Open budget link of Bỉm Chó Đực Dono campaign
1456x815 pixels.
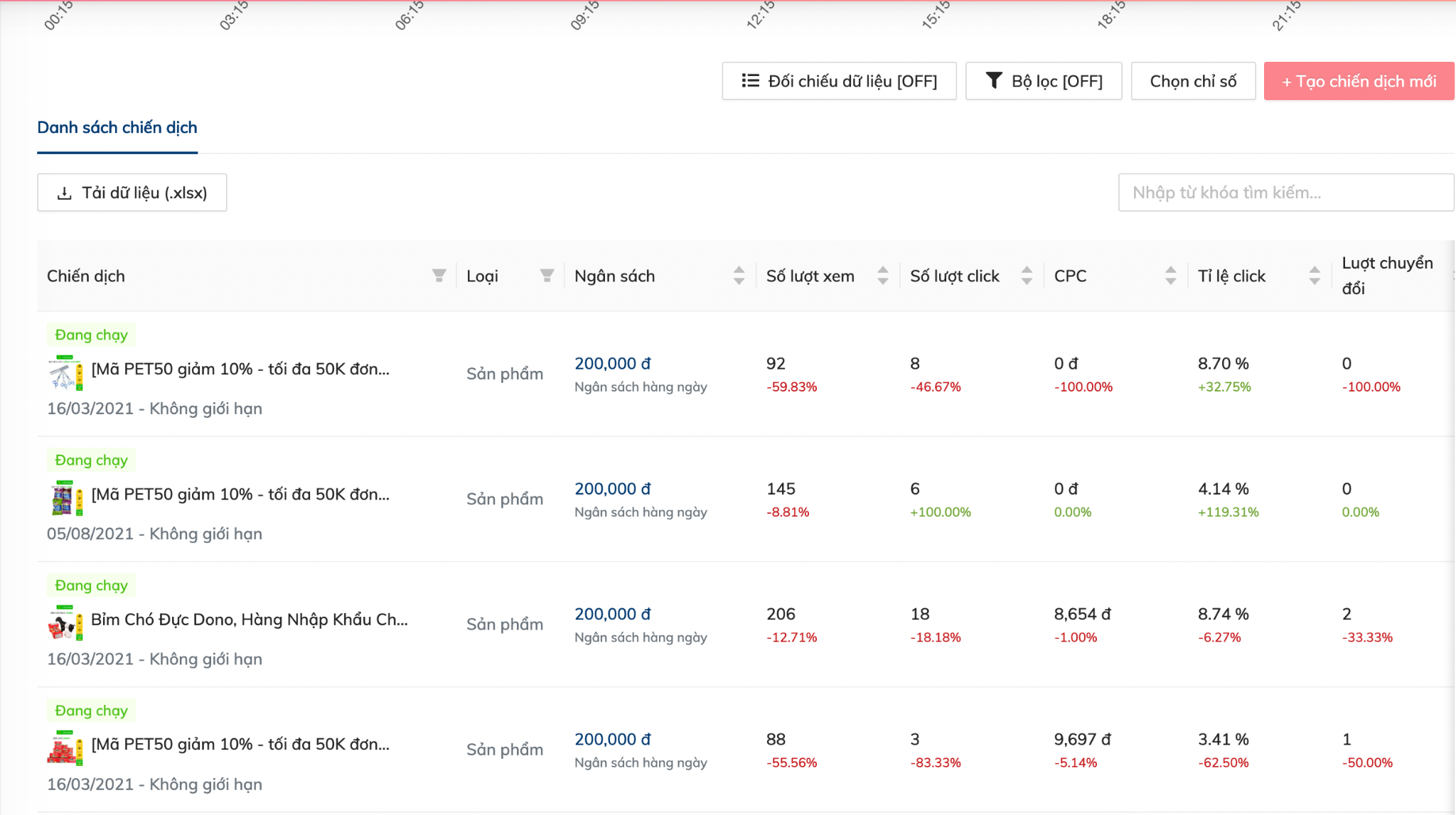tap(613, 613)
